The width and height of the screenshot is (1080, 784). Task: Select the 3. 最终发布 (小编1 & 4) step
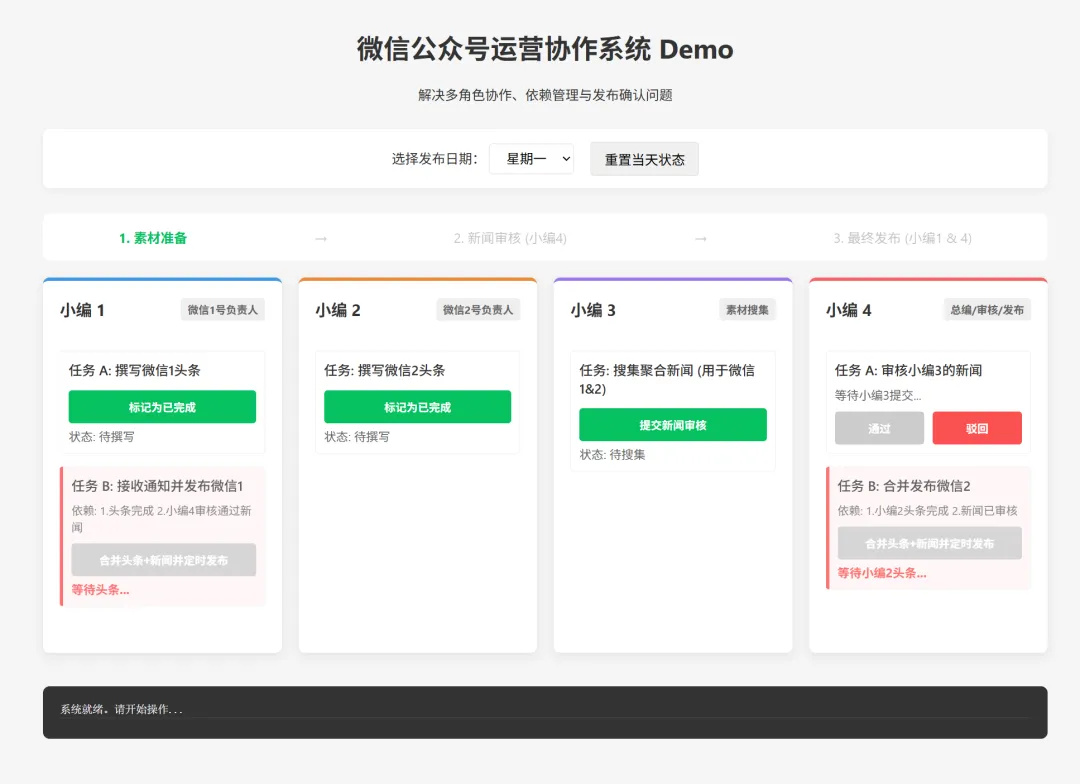(x=902, y=238)
